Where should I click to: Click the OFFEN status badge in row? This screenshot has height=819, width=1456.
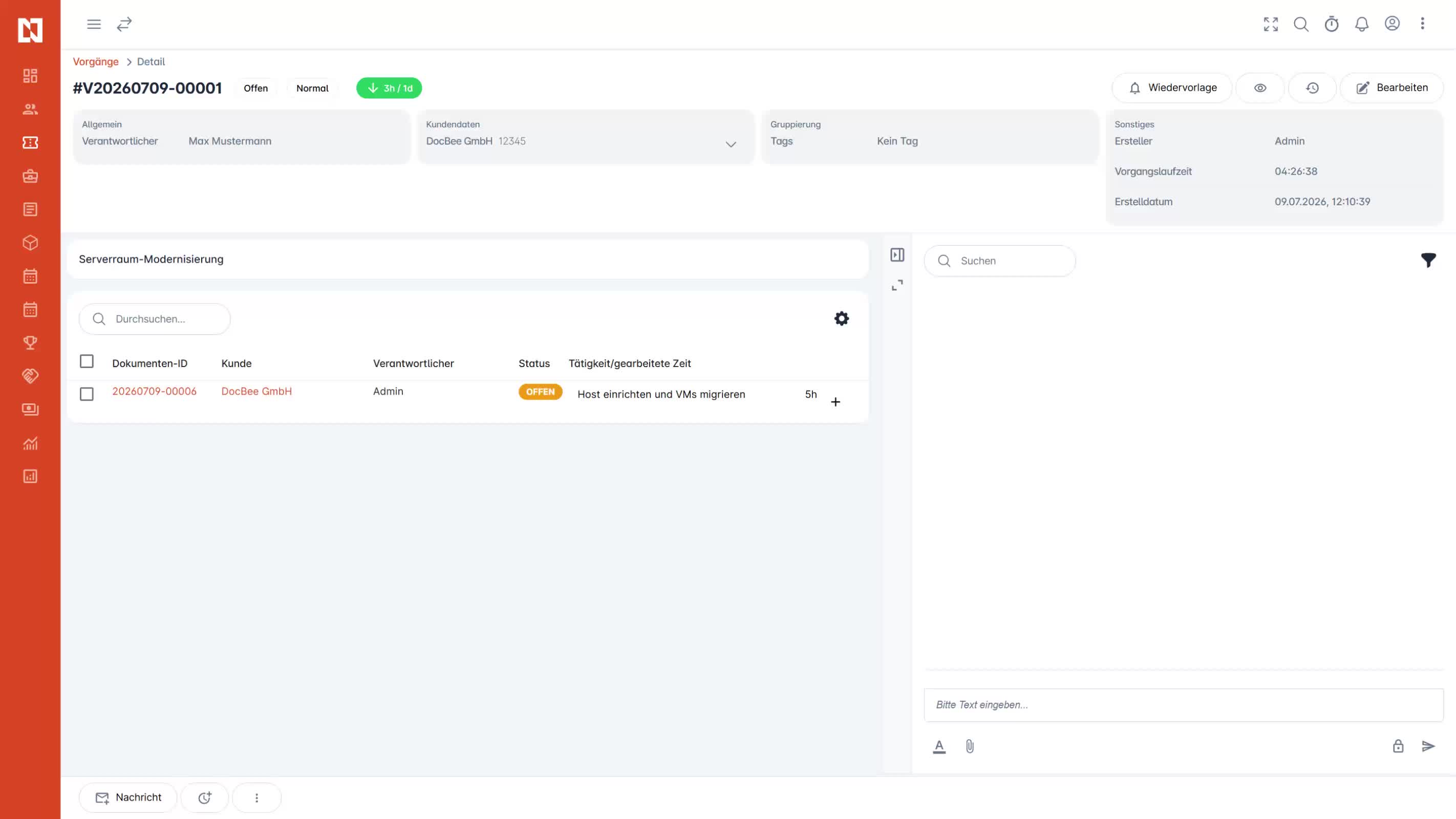[x=540, y=392]
